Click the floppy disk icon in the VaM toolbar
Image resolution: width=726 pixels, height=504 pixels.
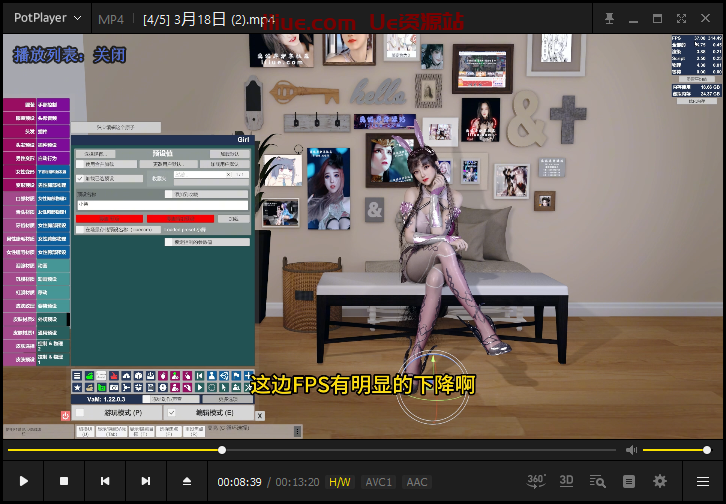(x=150, y=387)
